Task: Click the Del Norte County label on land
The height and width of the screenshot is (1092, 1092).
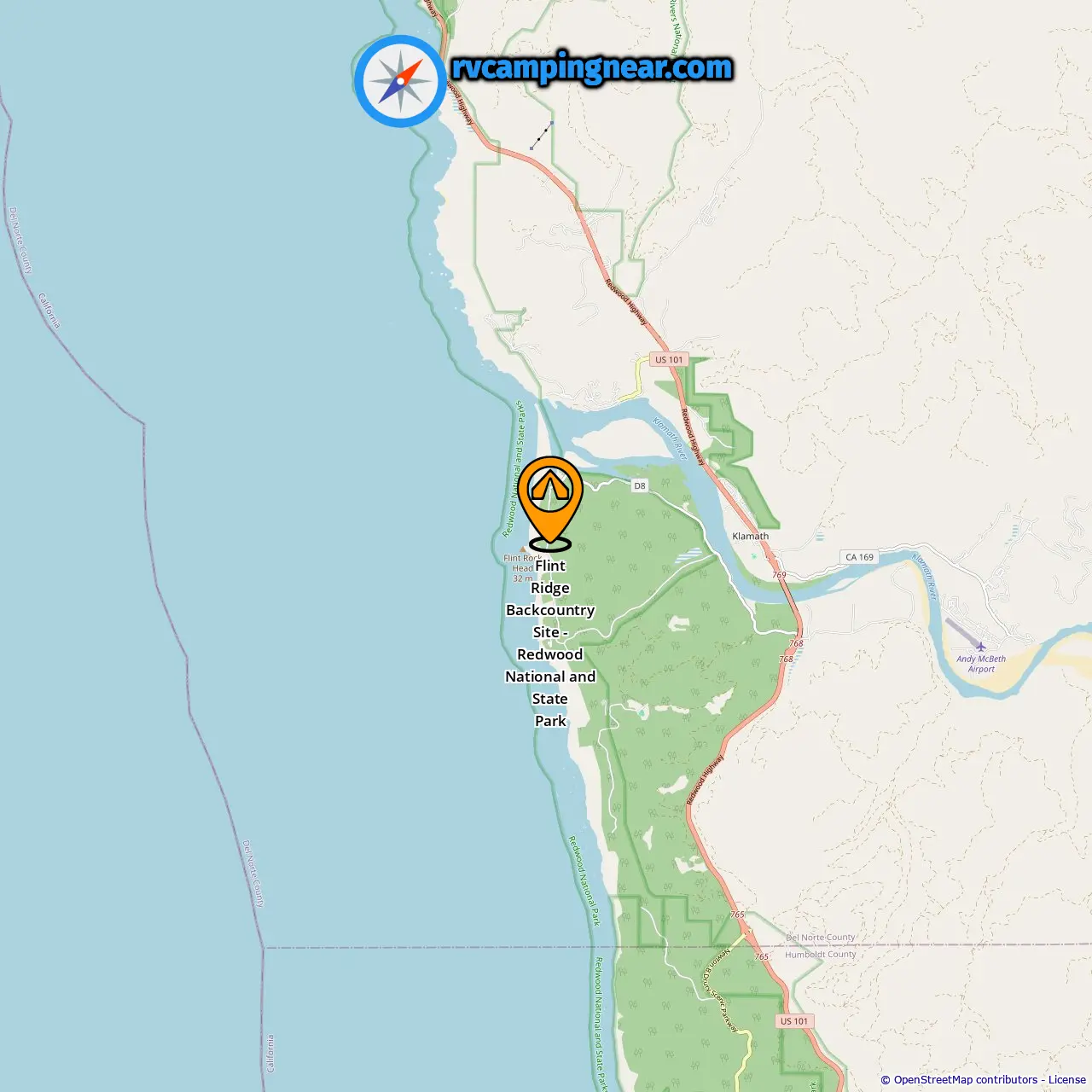Action: (x=821, y=937)
